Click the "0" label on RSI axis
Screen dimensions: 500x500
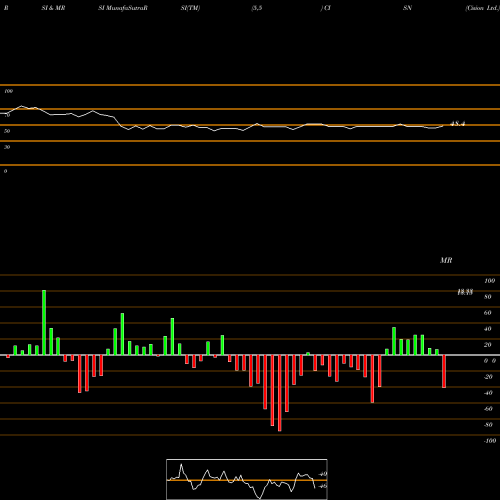point(5,171)
